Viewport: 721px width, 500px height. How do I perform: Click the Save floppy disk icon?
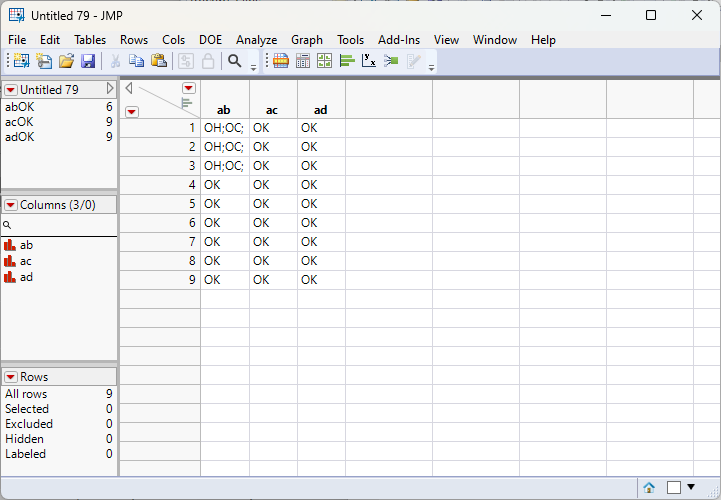[x=88, y=61]
